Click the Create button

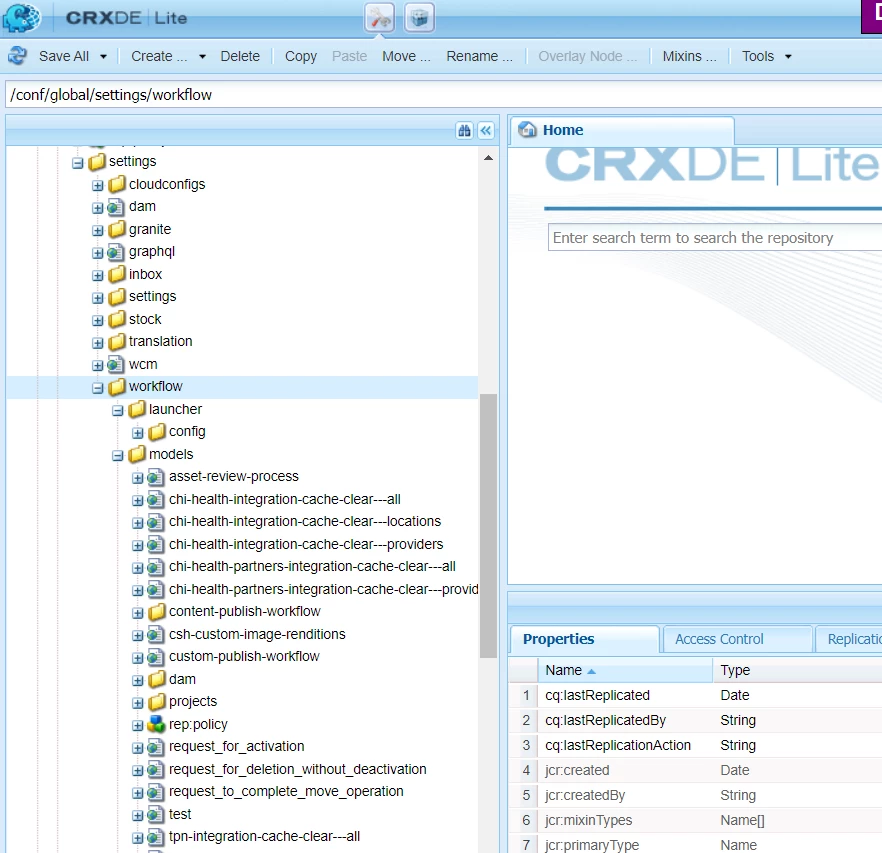click(159, 56)
